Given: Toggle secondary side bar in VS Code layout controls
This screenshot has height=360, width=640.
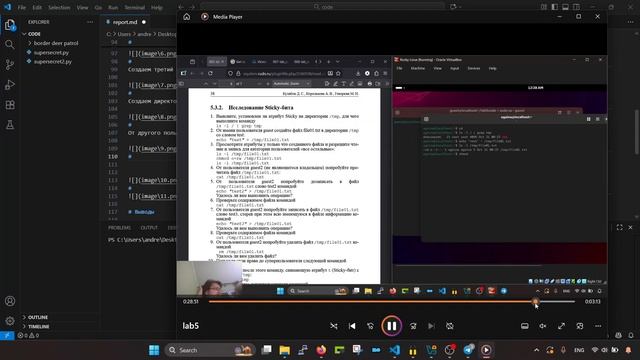Looking at the screenshot, I should click(x=576, y=7).
